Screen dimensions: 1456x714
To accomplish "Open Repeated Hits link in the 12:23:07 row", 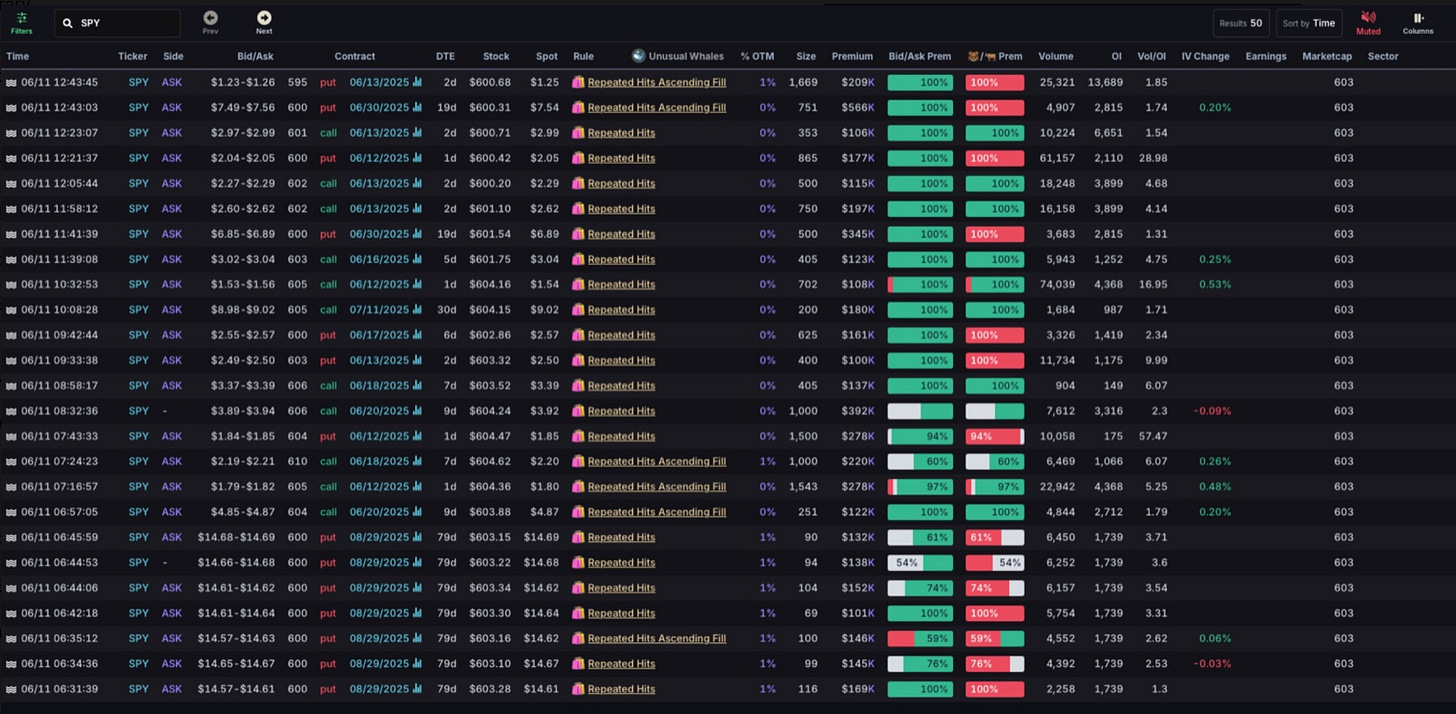I will tap(621, 133).
